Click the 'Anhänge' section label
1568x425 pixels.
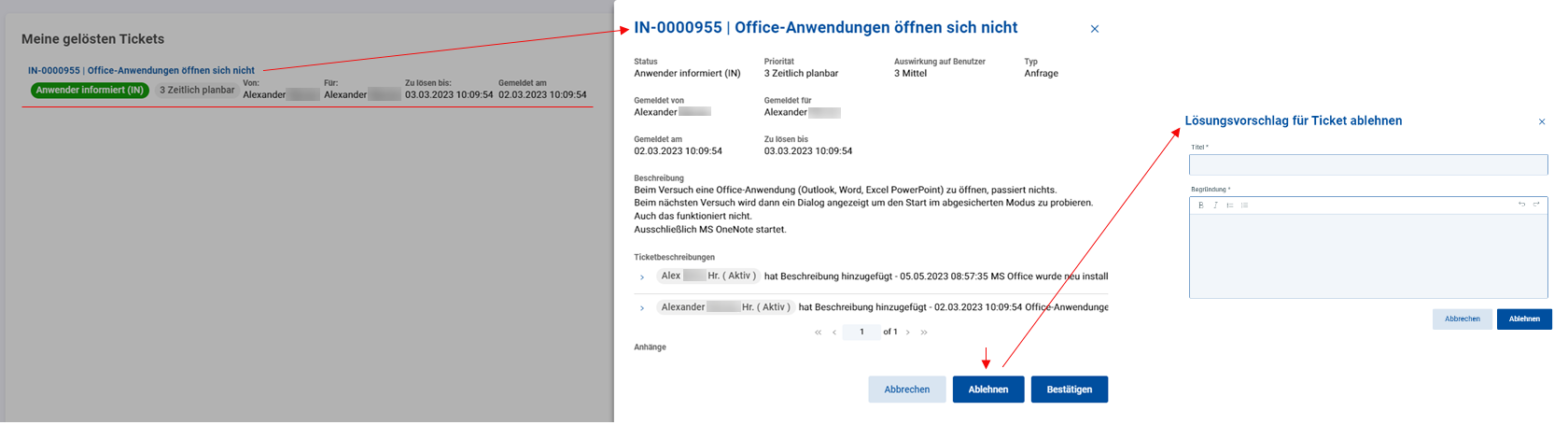(x=650, y=347)
